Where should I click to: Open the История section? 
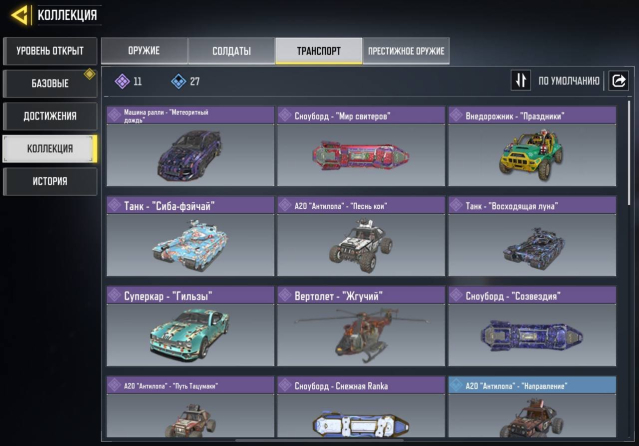click(50, 181)
